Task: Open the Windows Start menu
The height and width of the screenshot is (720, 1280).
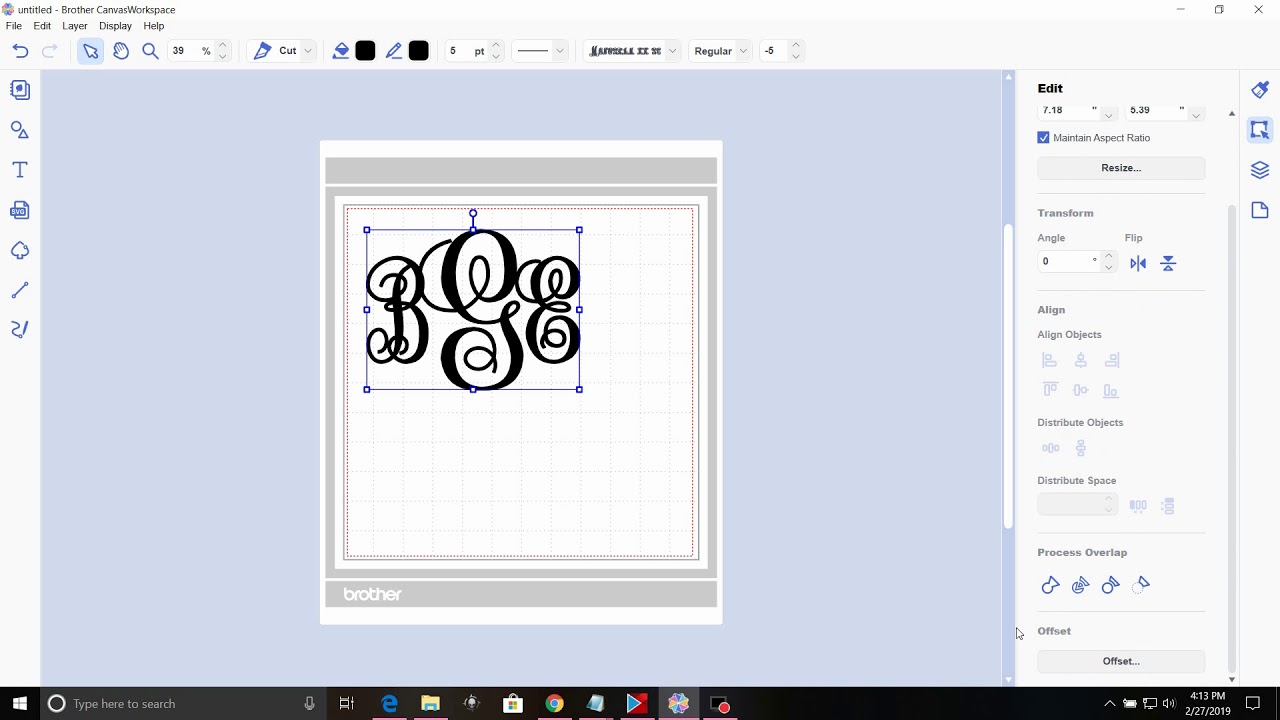Action: (20, 704)
